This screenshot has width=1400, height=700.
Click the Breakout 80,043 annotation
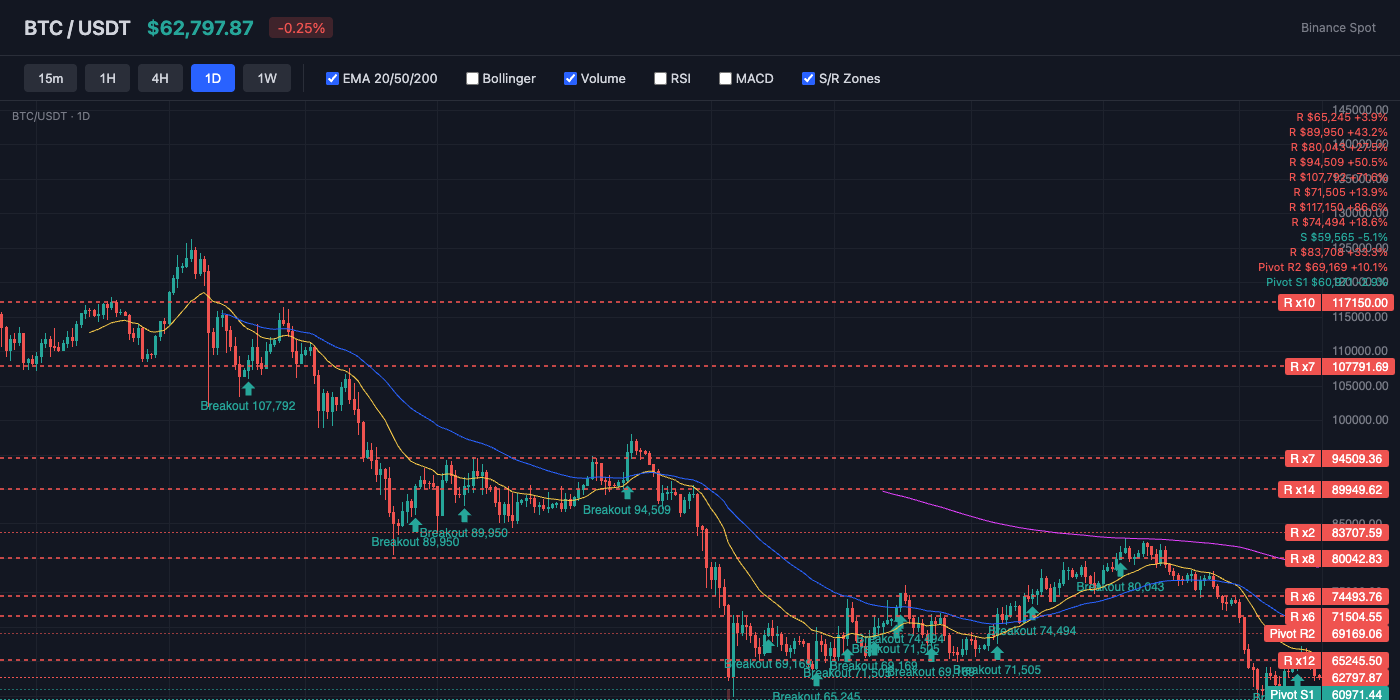tap(1120, 587)
